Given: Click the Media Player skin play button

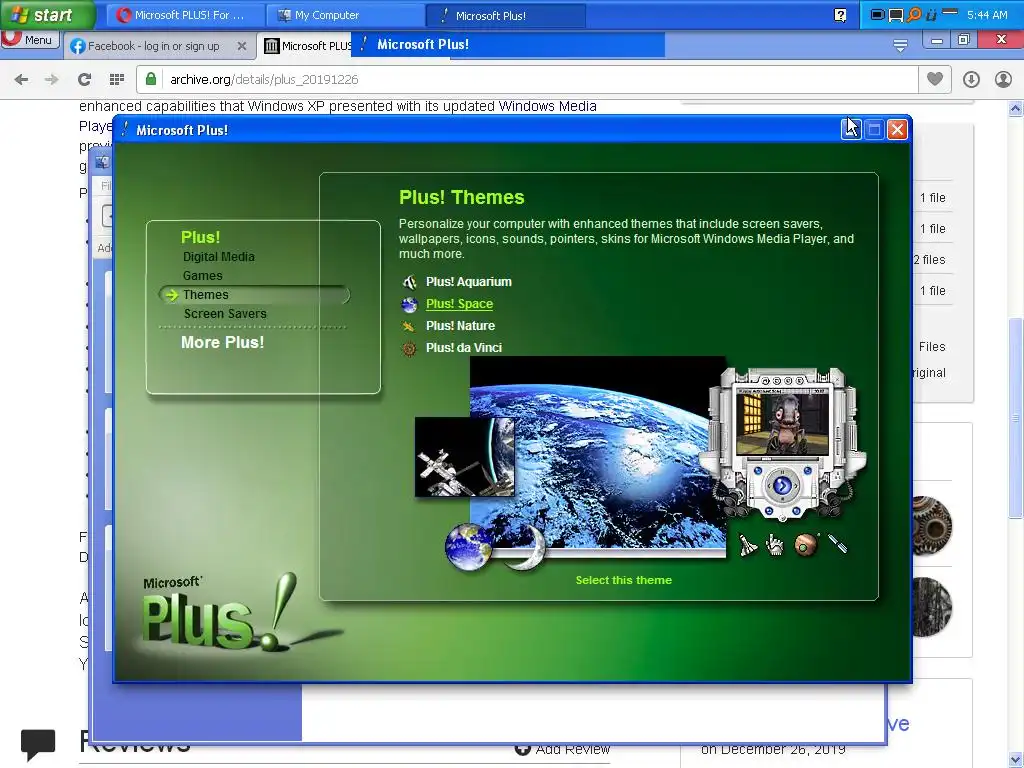Looking at the screenshot, I should 782,485.
